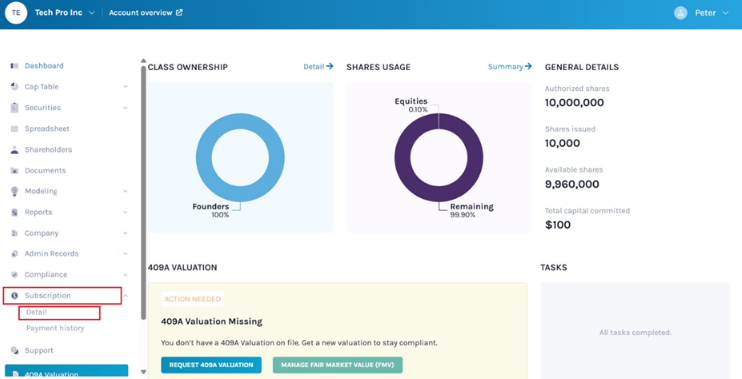Open the Peter user menu chevron
Viewport: 742px width, 379px height.
click(x=725, y=13)
